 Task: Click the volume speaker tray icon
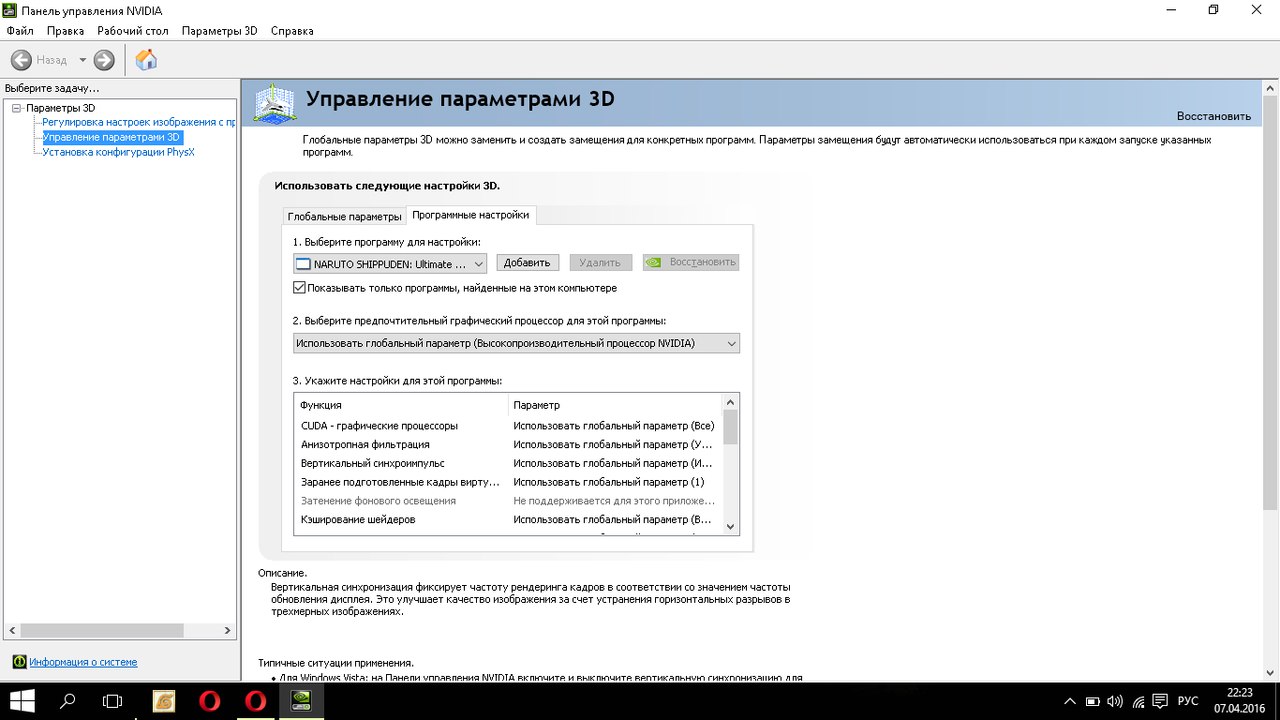click(x=1115, y=701)
